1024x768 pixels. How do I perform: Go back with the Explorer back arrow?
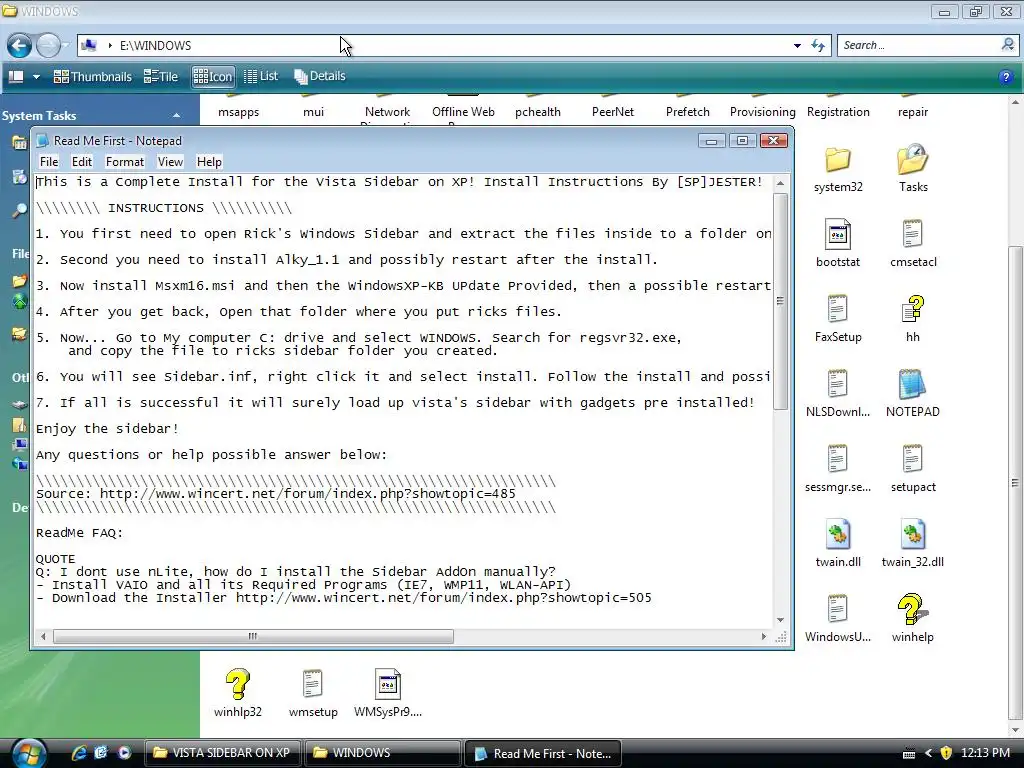(x=20, y=45)
